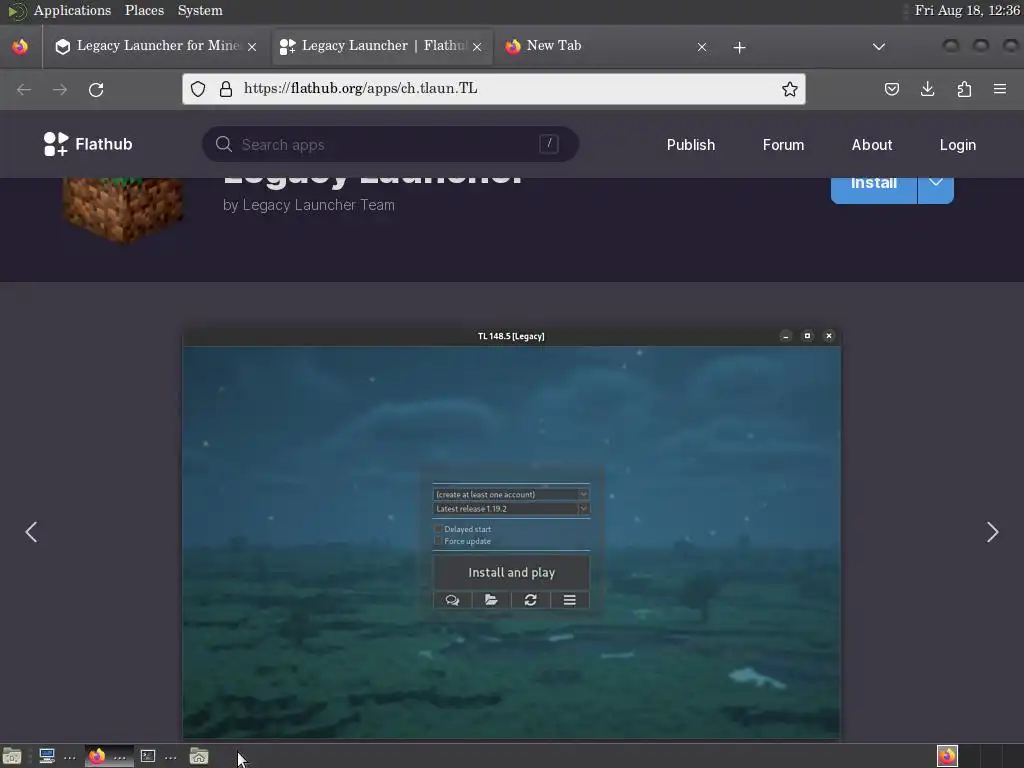The height and width of the screenshot is (768, 1024).
Task: Click the Minecraft grass block app icon
Action: click(123, 209)
